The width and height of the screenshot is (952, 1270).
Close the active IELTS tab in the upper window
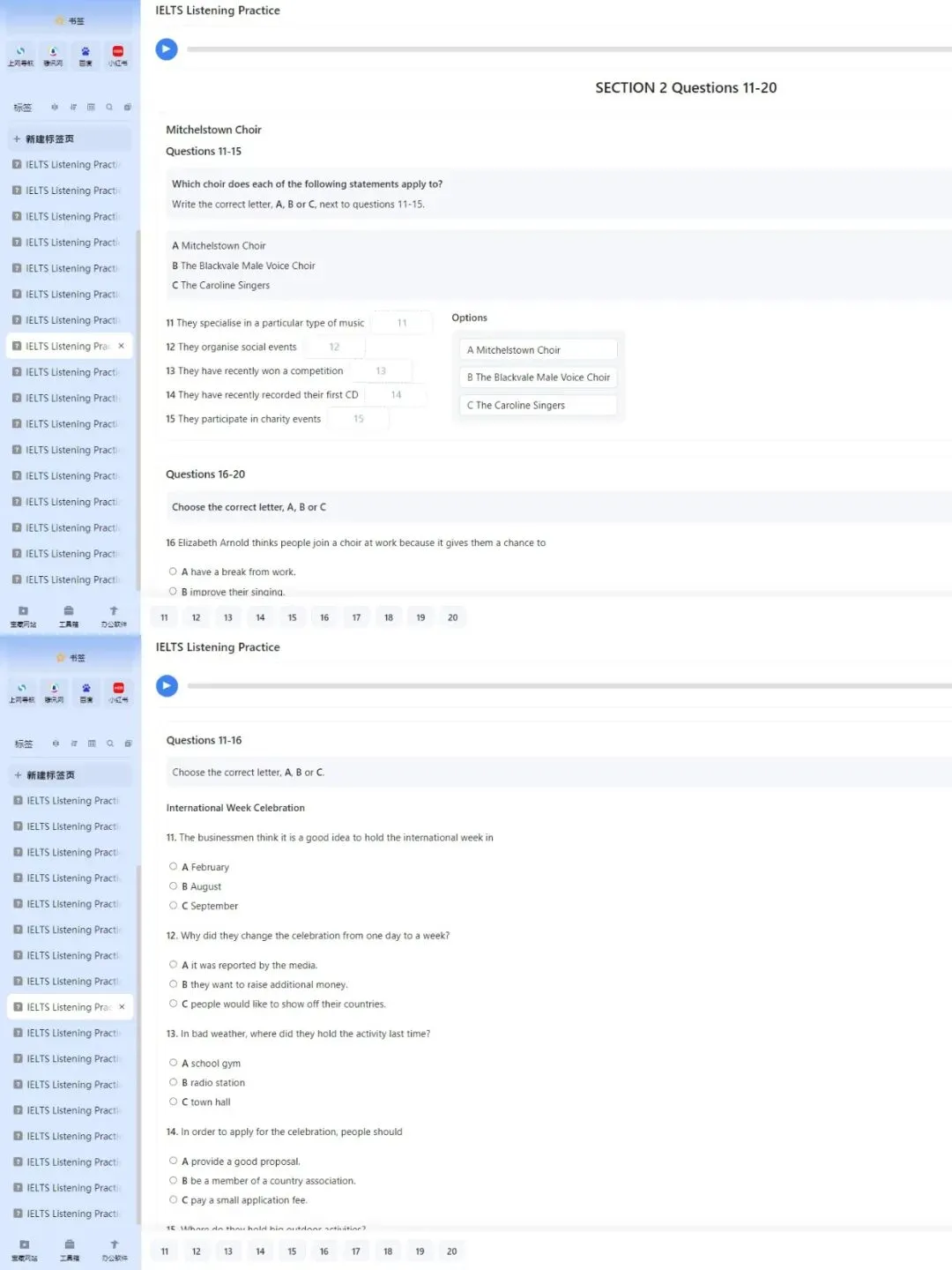(x=121, y=346)
